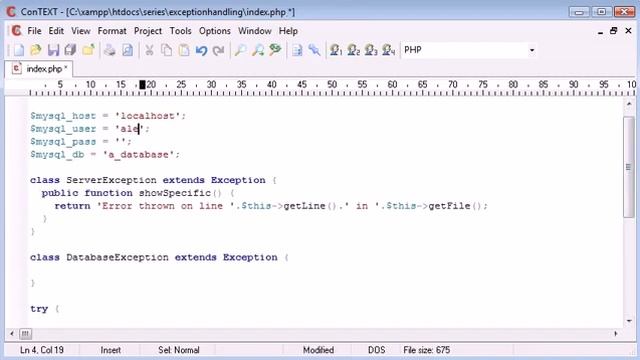Viewport: 640px width, 360px height.
Task: Click the horizontal scrollbar right arrow
Action: tap(616, 334)
